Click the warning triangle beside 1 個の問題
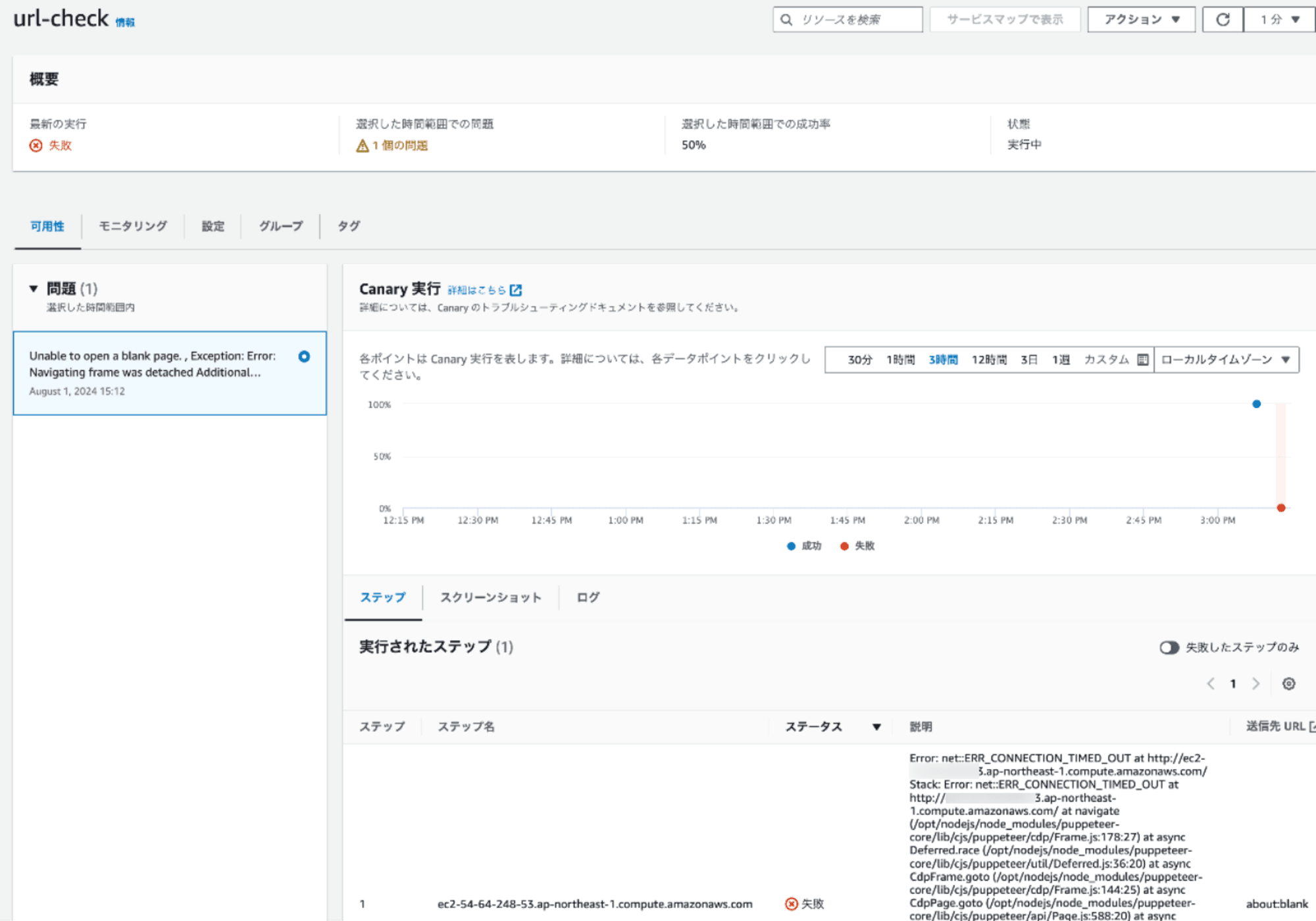1316x921 pixels. pyautogui.click(x=362, y=145)
